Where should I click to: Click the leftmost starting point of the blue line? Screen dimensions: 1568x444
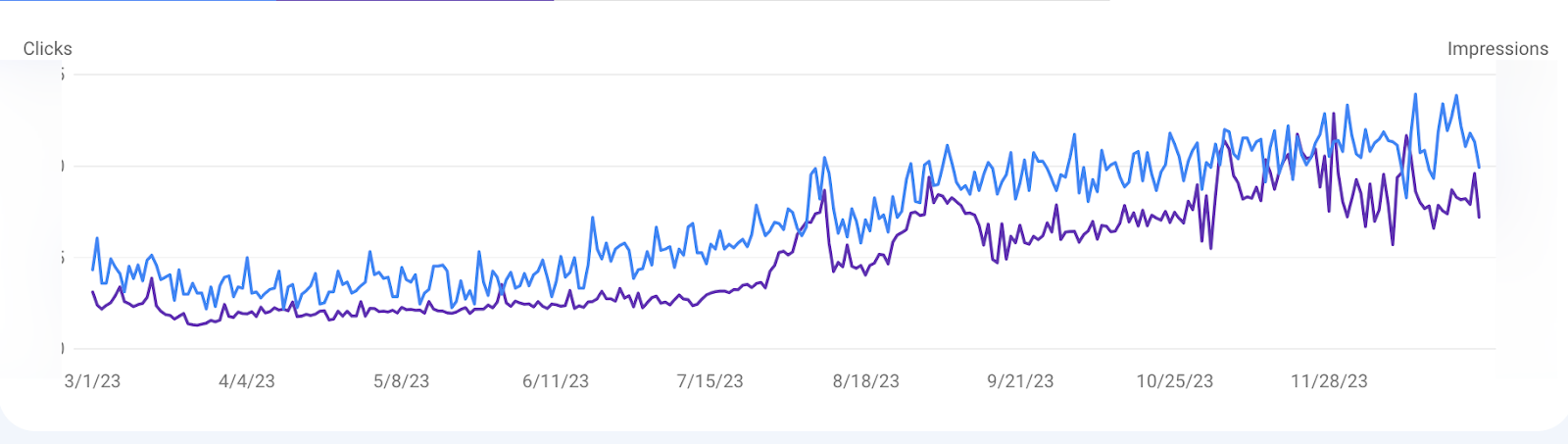click(93, 270)
